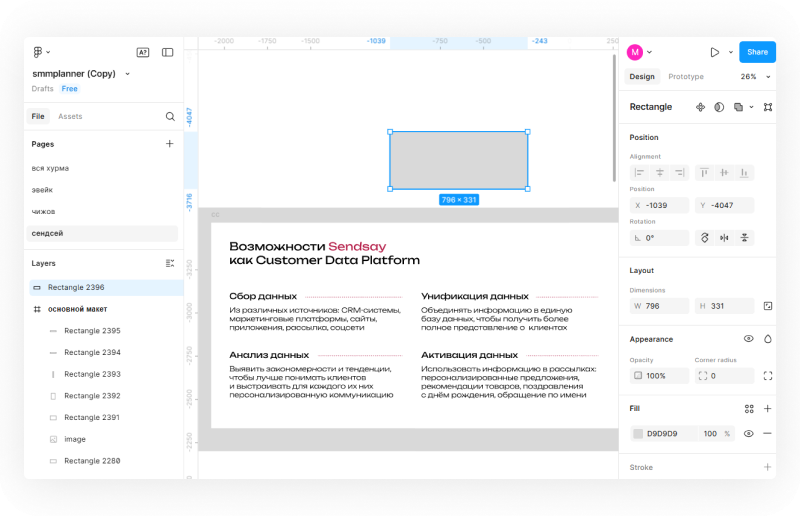This screenshot has height=516, width=800.
Task: Click individual corners icon beside corner radius
Action: click(768, 376)
